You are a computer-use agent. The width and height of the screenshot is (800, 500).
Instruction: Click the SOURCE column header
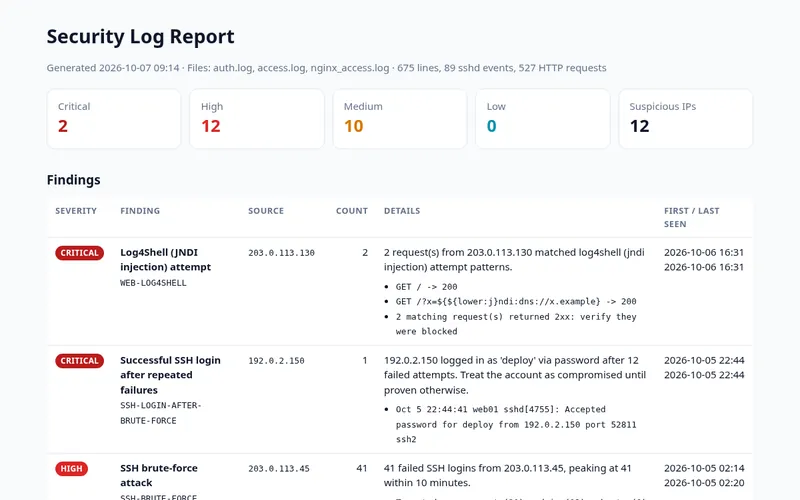(x=266, y=211)
